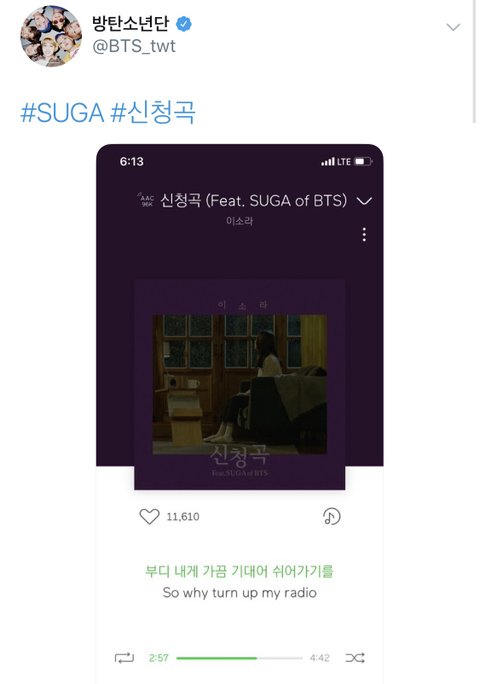
Task: Collapse the player with the down chevron
Action: tap(364, 201)
